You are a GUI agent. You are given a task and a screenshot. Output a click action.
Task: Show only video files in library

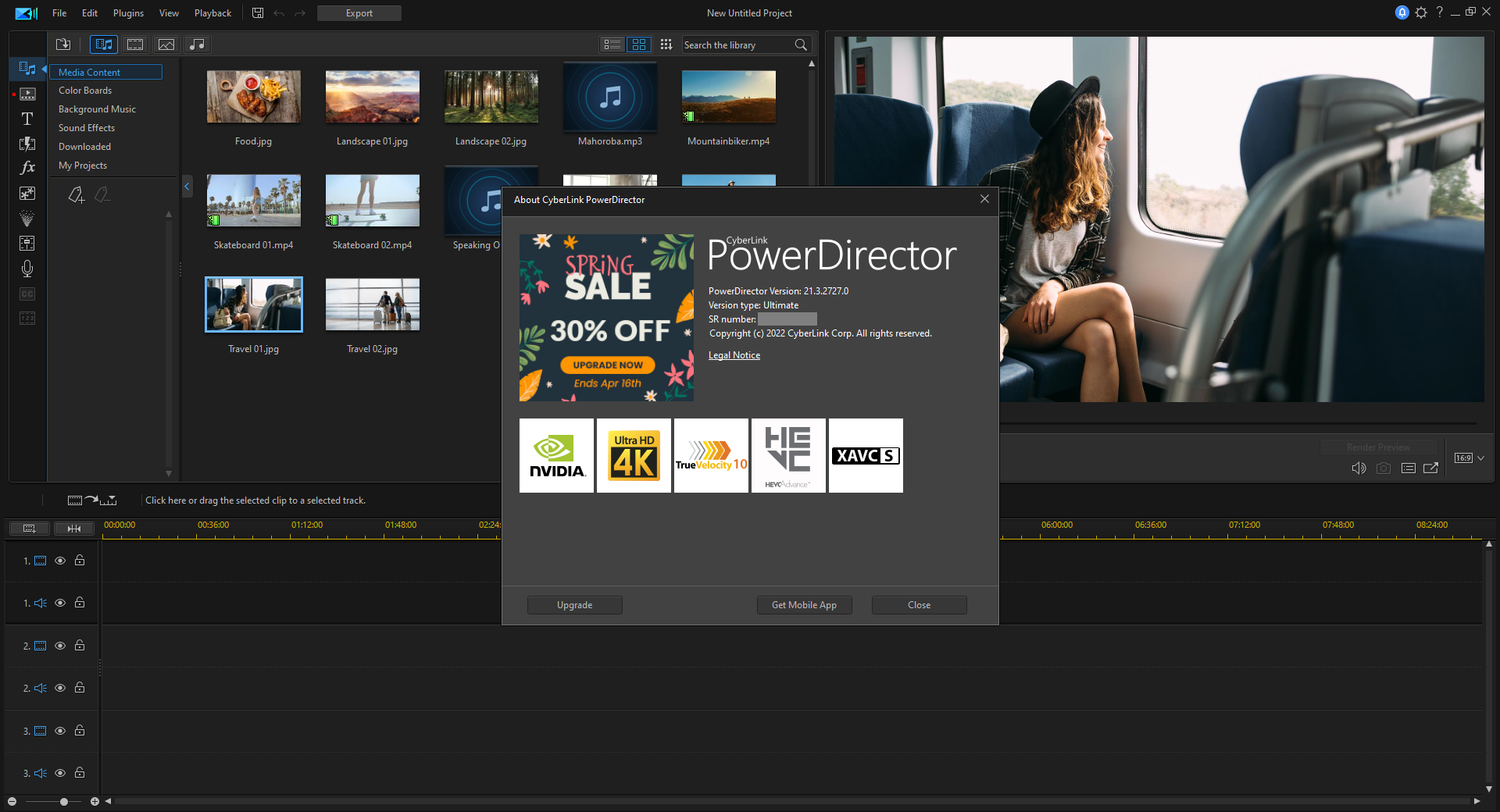[x=135, y=45]
